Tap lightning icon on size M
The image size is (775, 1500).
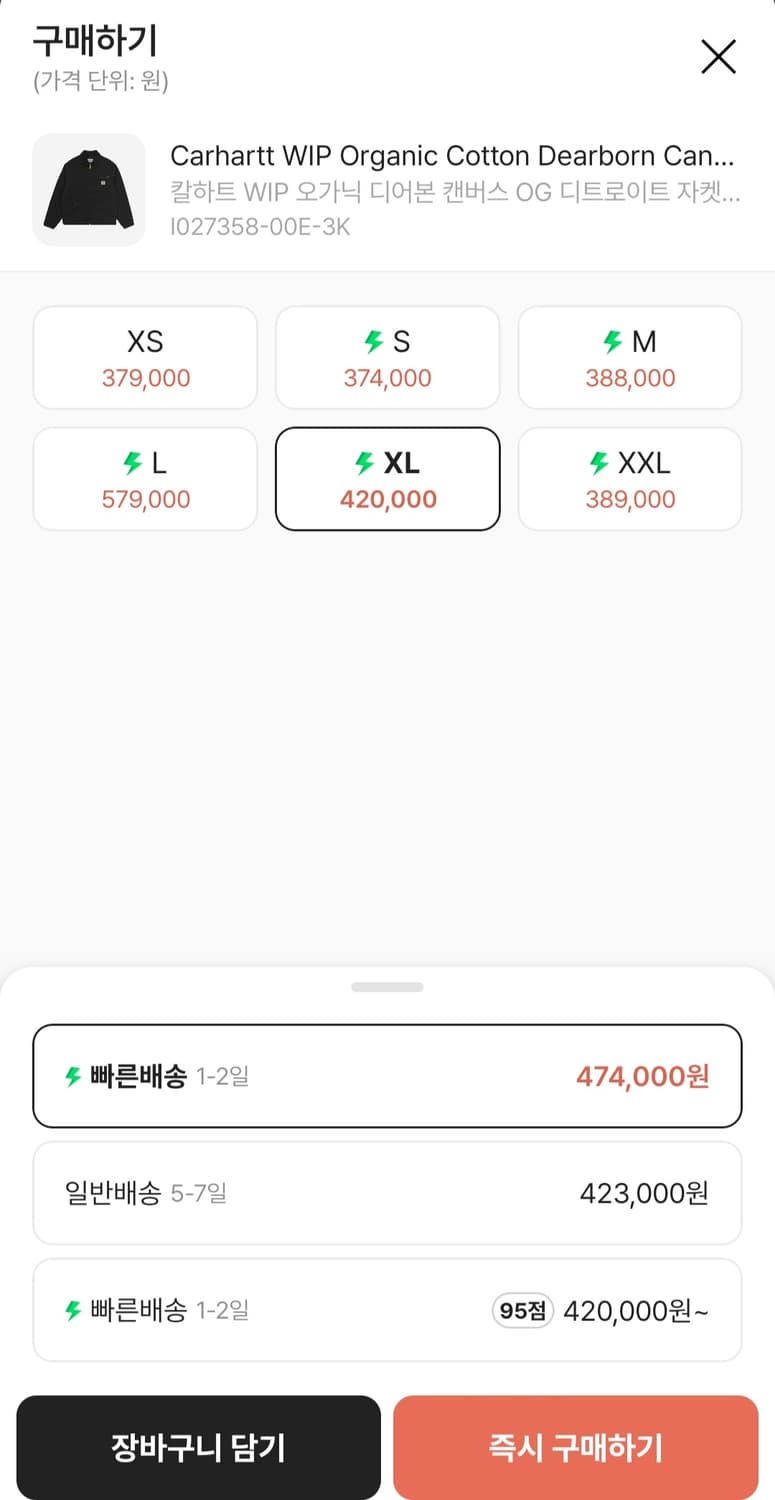[612, 343]
